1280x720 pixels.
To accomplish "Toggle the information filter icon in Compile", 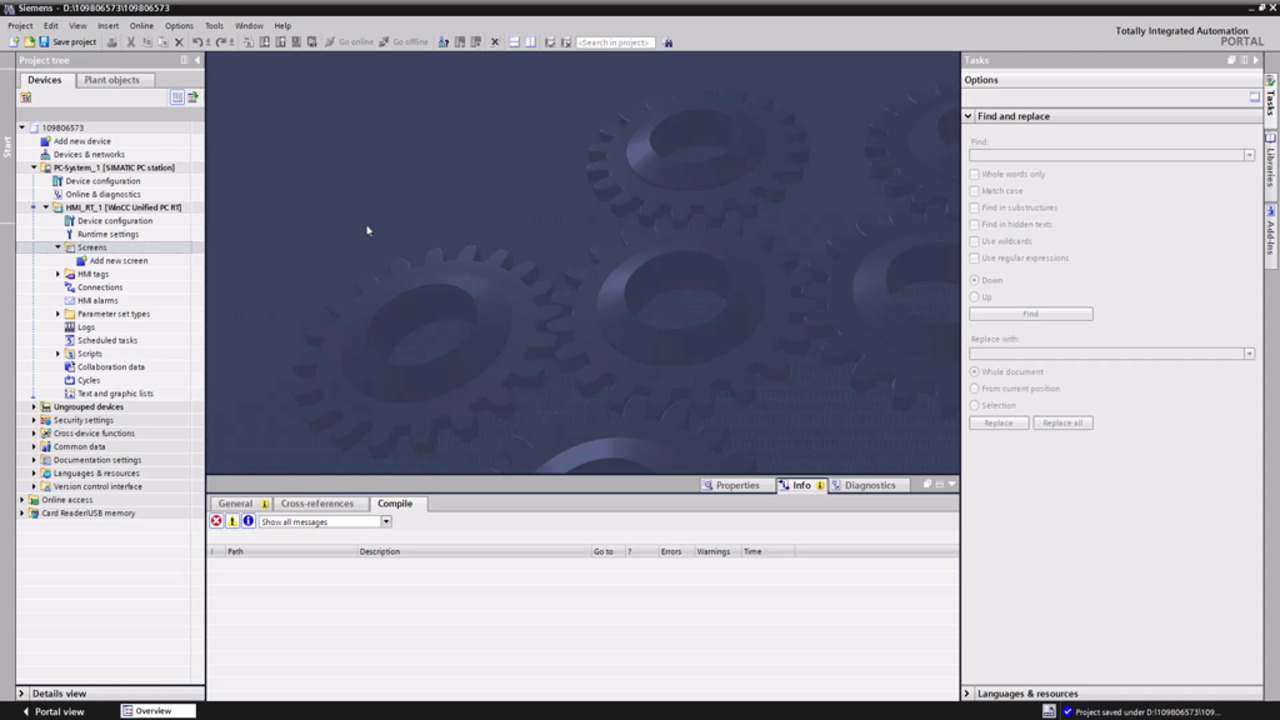I will 248,521.
